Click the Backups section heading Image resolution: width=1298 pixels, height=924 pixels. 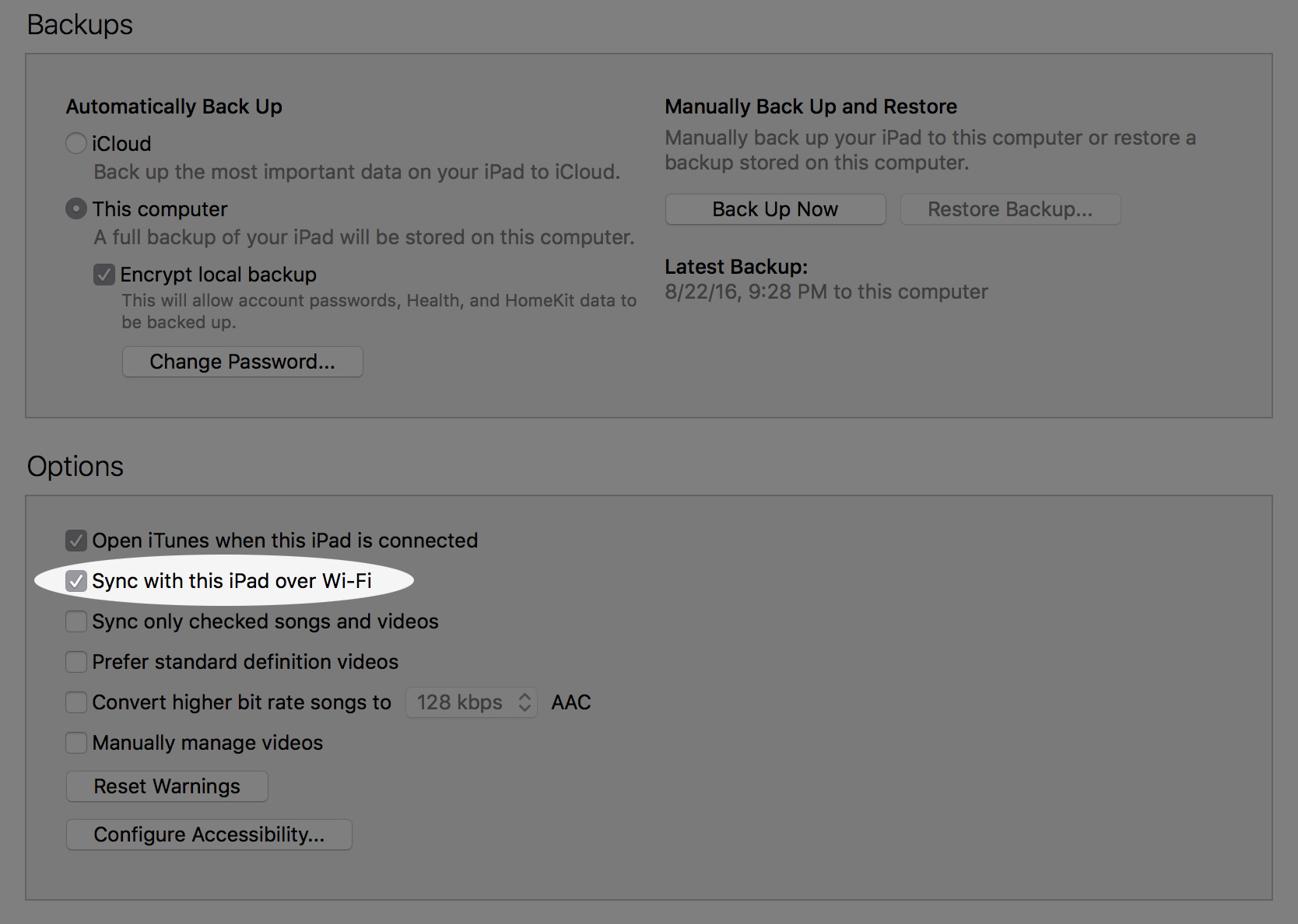(79, 24)
